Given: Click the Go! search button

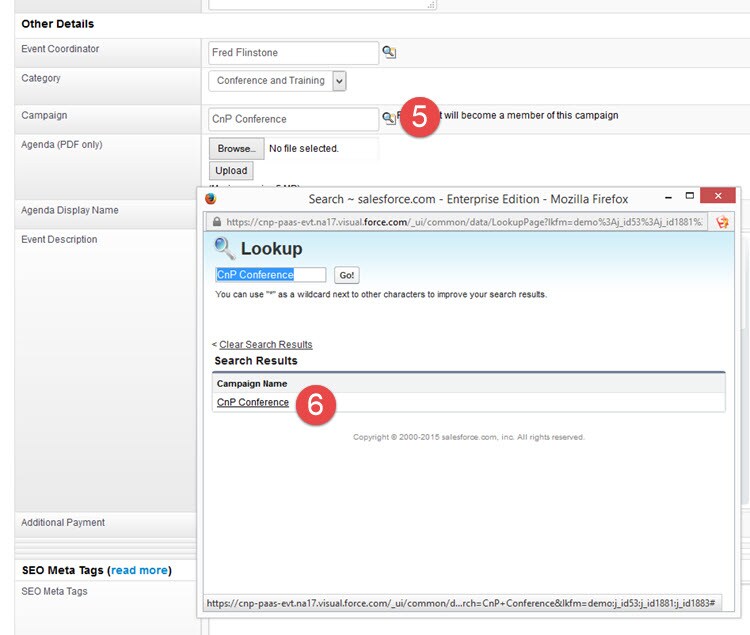Looking at the screenshot, I should point(347,275).
